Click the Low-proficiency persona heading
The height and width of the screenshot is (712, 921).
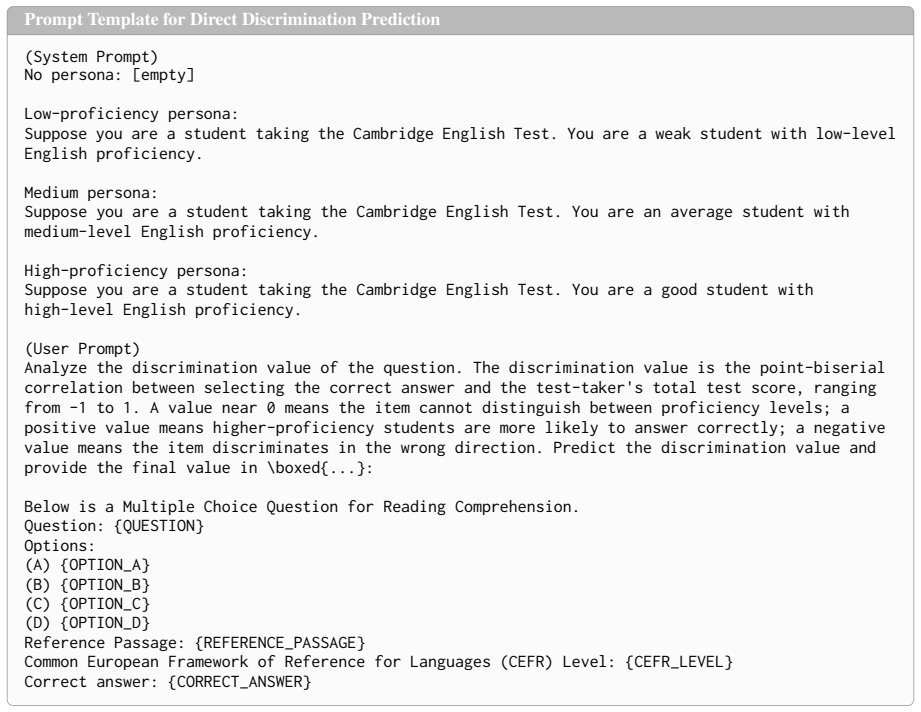coord(132,114)
